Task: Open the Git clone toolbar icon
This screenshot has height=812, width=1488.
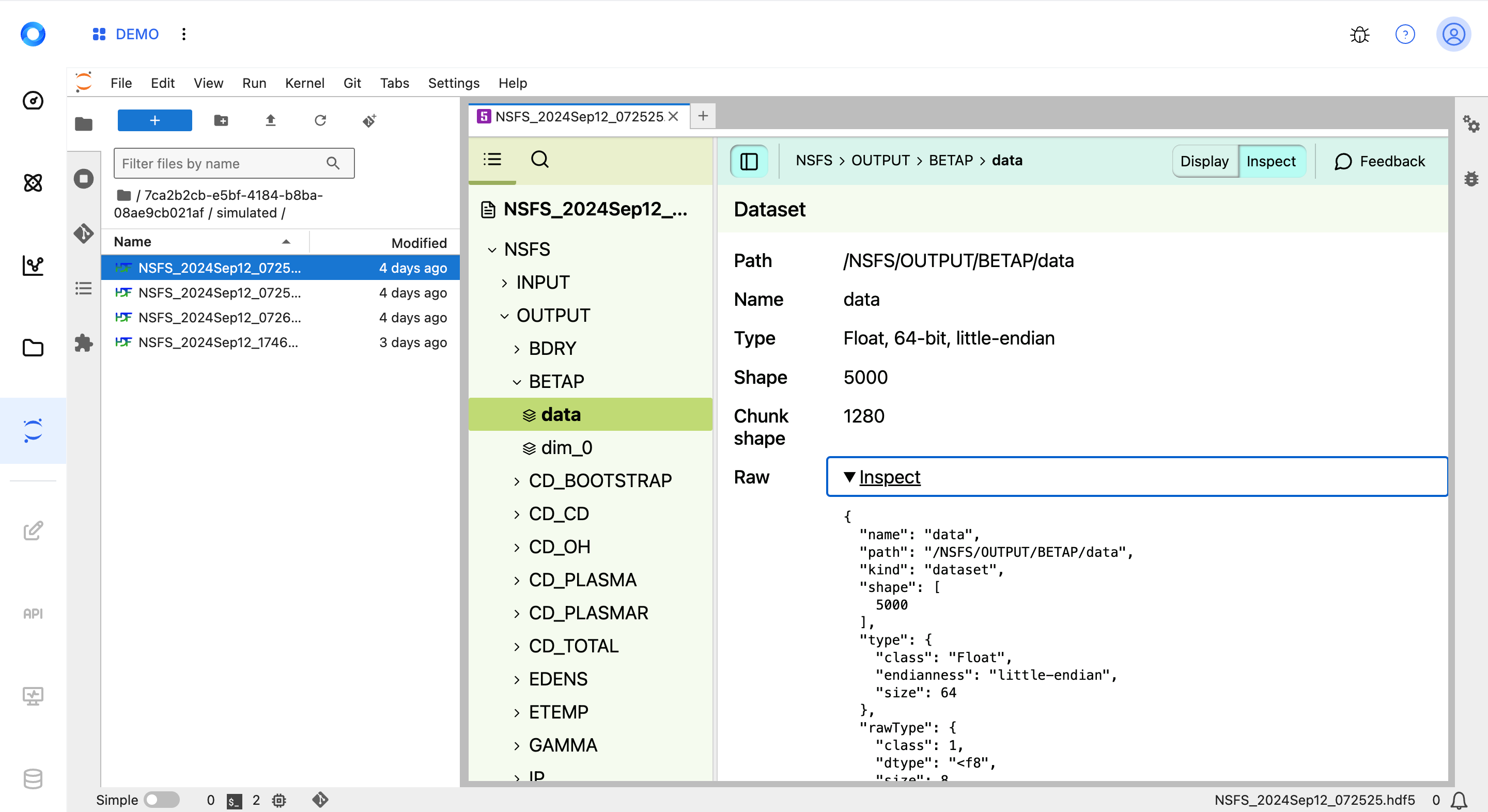Action: coord(370,120)
